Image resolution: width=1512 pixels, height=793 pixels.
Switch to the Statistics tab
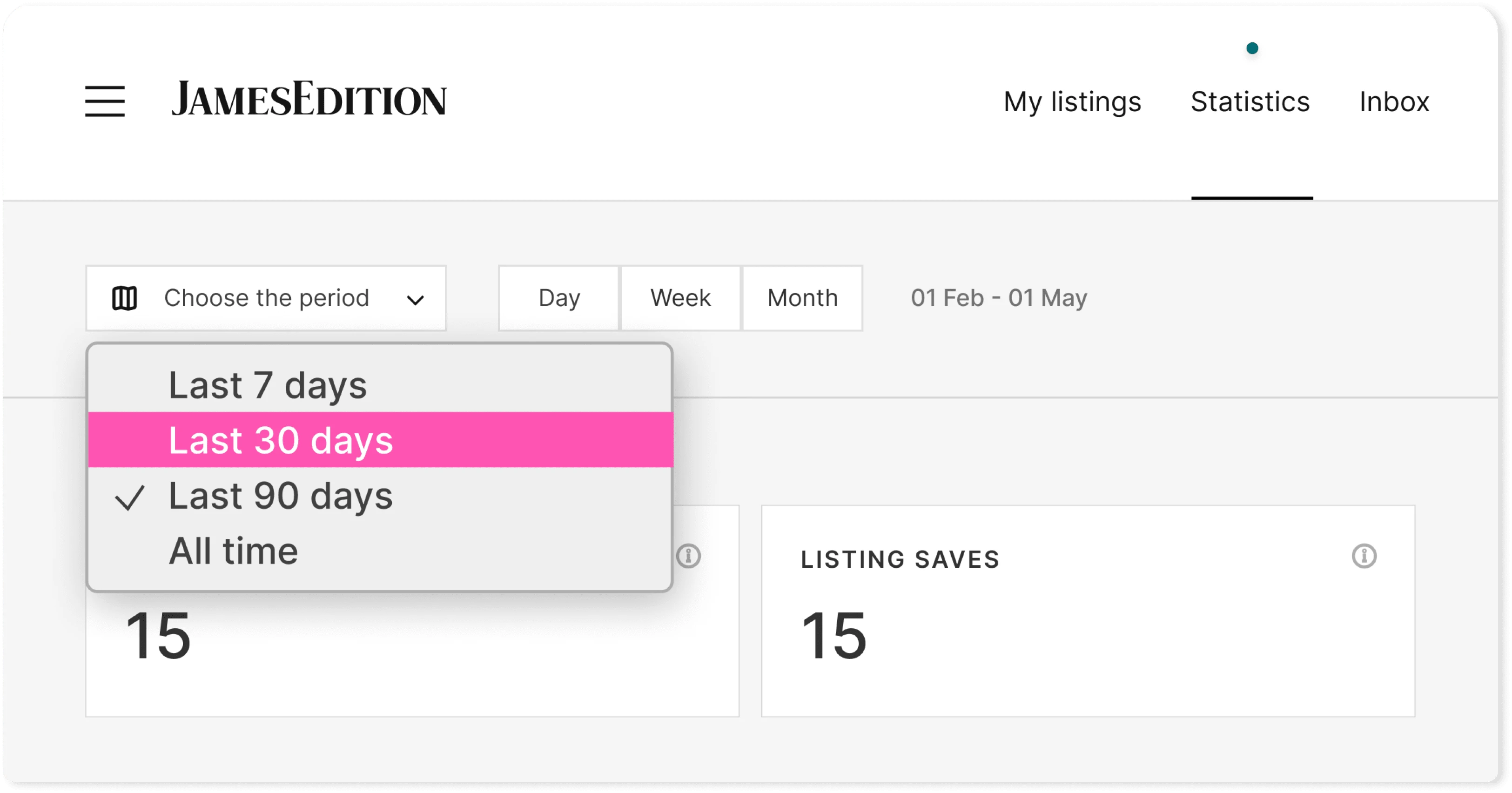point(1249,100)
